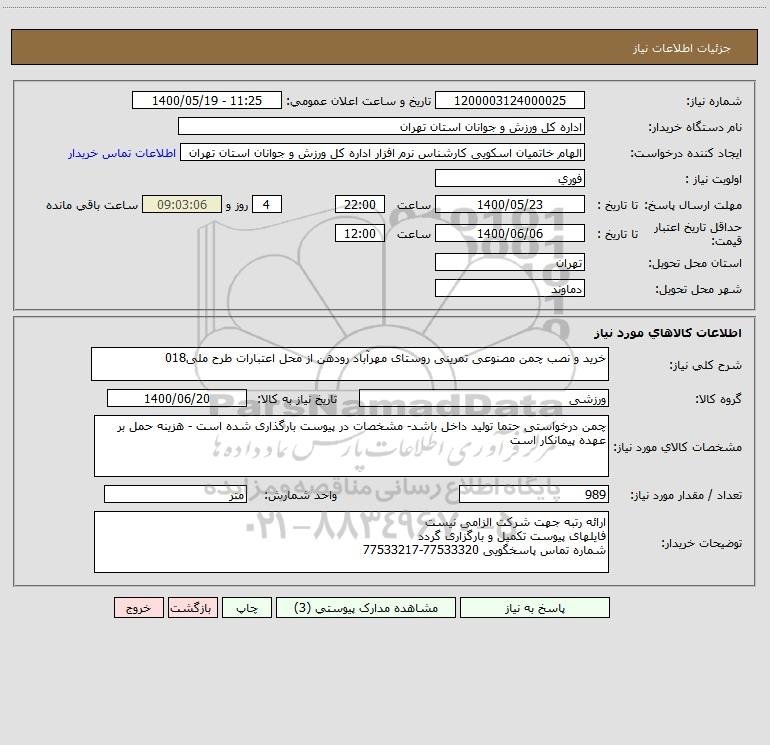This screenshot has width=770, height=745.
Task: Click the اطلاعات کالاهای مورد نیاز section heading
Action: (668, 333)
